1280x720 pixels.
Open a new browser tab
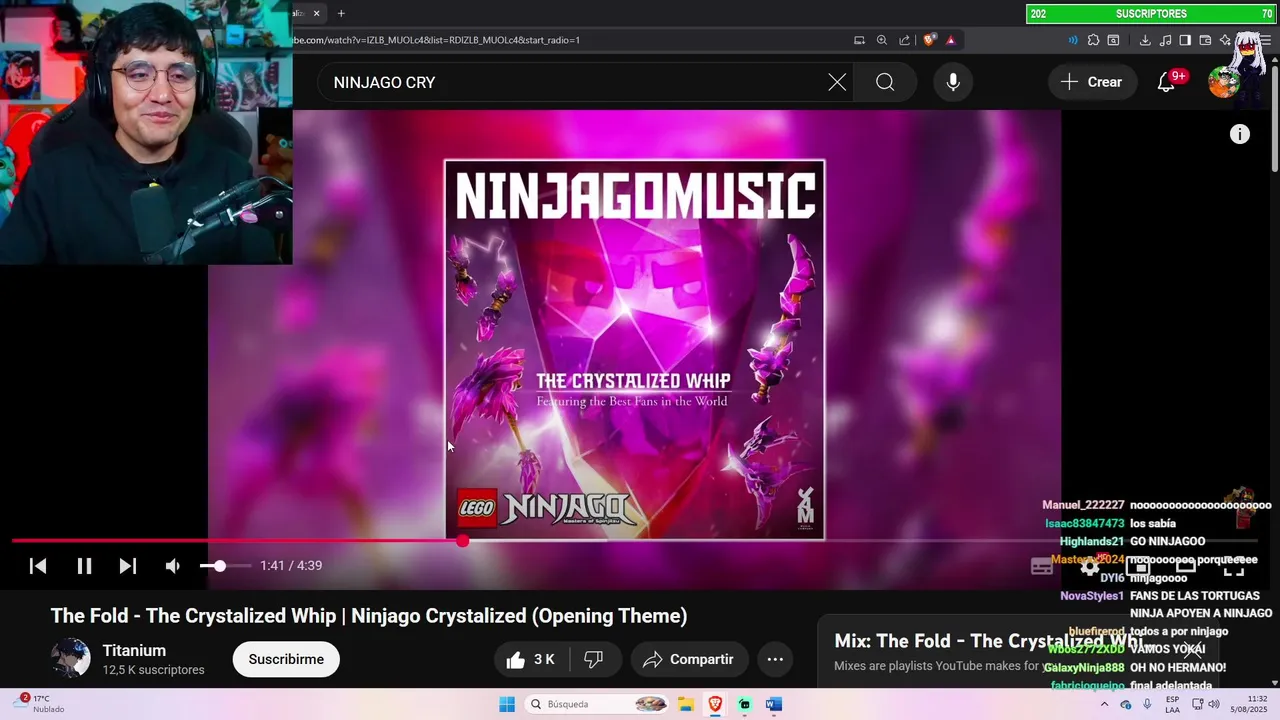pos(341,13)
